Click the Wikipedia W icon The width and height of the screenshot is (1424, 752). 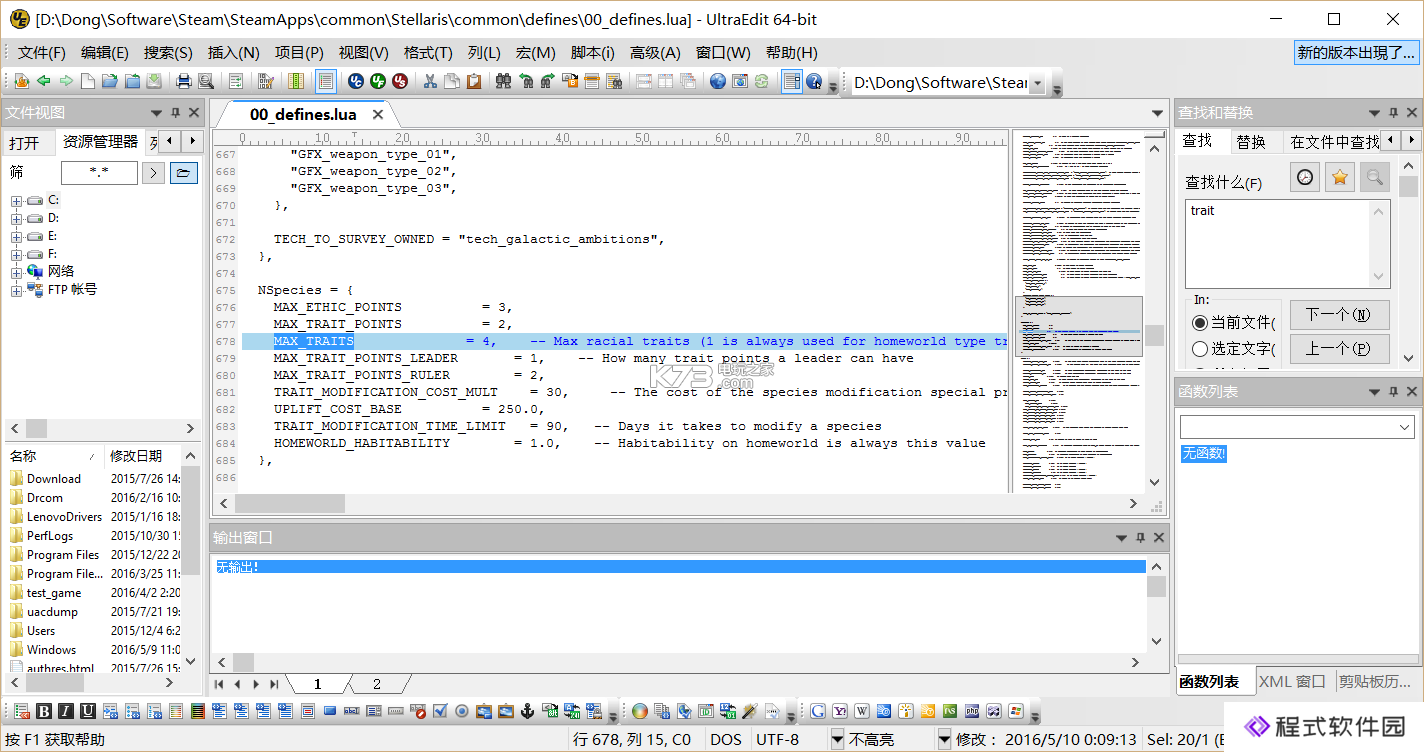click(862, 711)
